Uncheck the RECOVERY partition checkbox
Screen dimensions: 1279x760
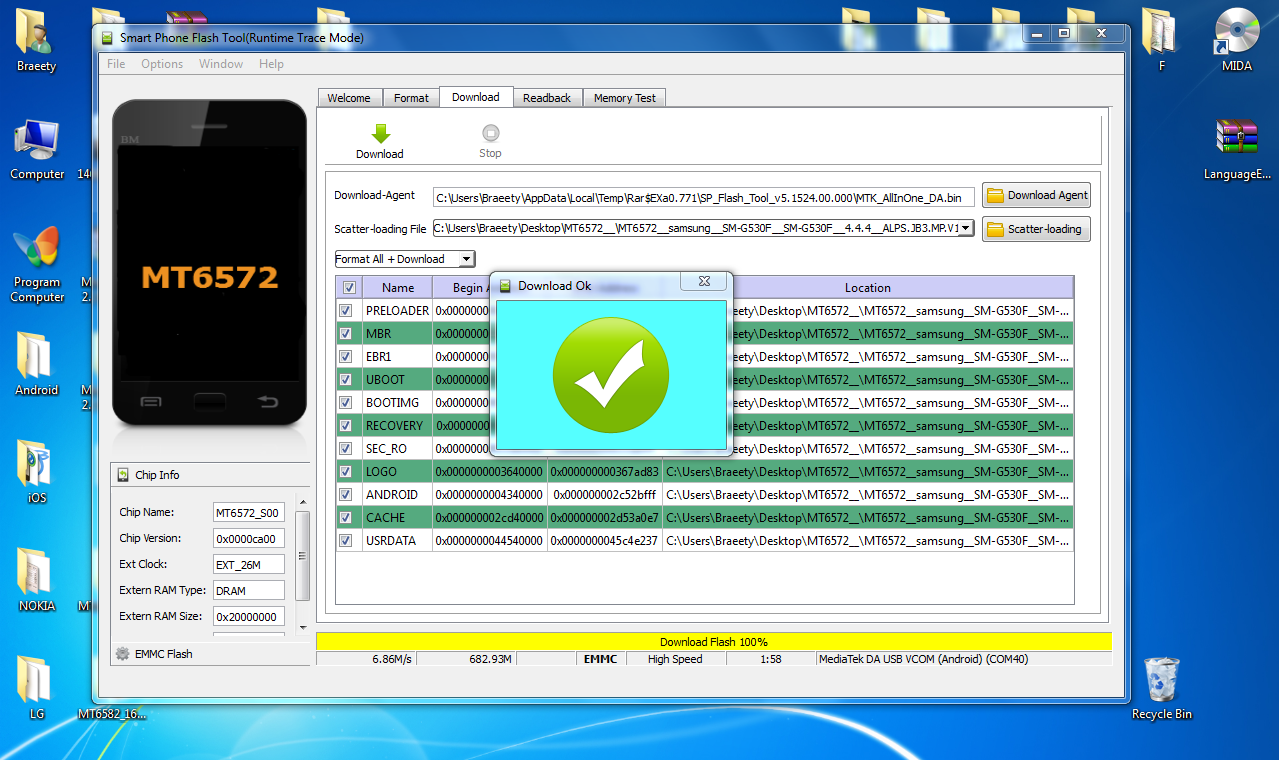pyautogui.click(x=346, y=426)
